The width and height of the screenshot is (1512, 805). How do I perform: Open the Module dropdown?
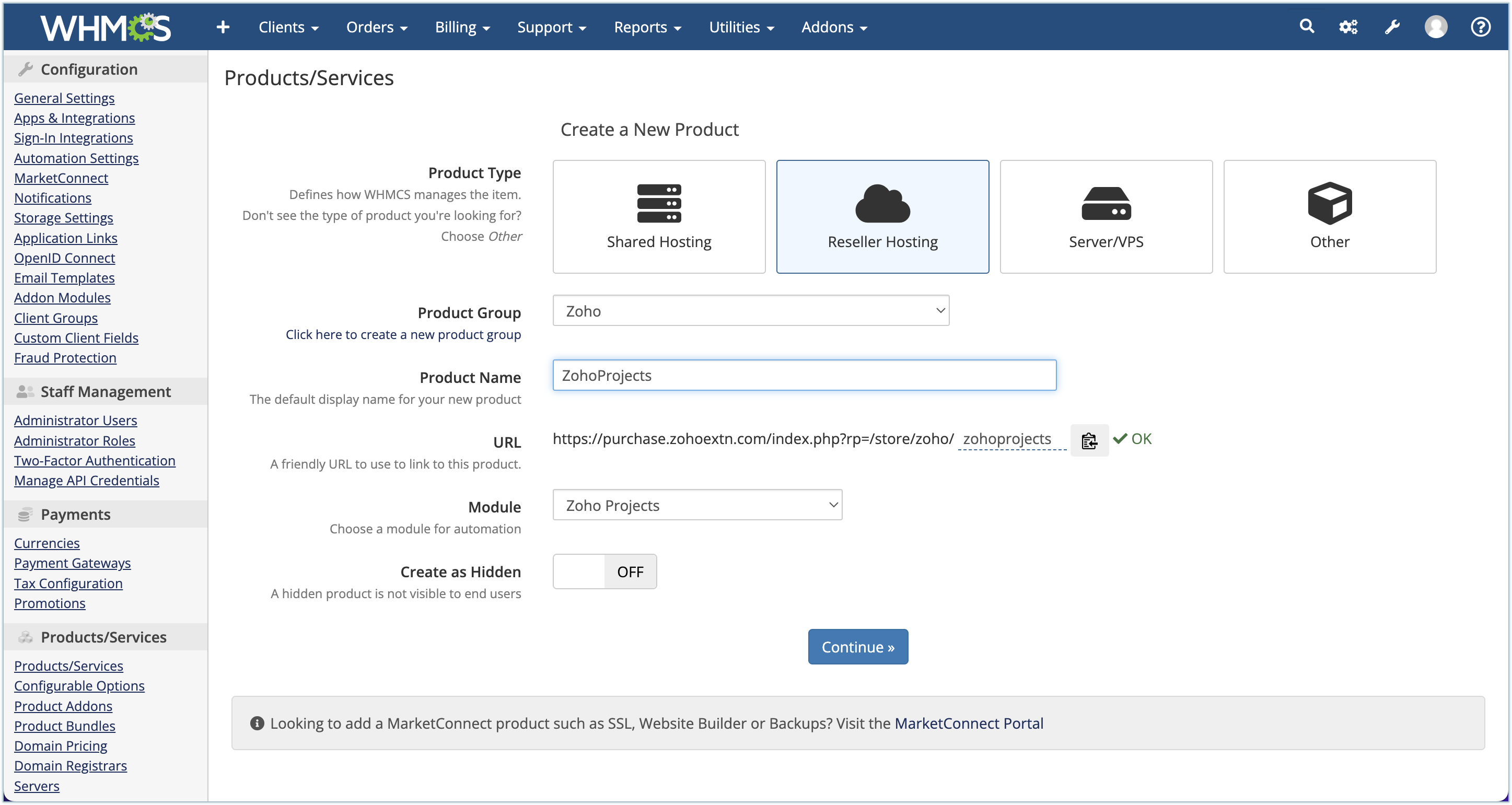point(697,505)
